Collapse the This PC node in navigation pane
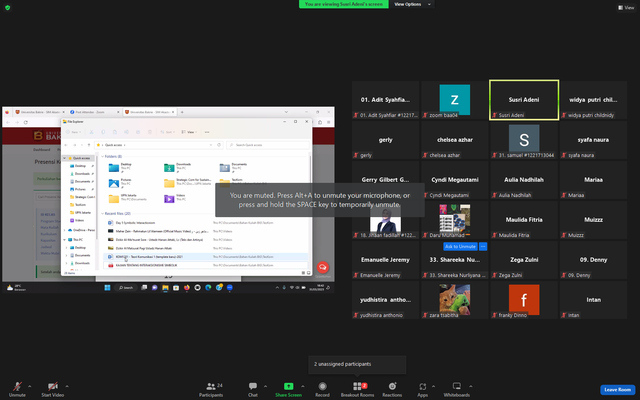Image resolution: width=640 pixels, height=400 pixels. click(64, 240)
